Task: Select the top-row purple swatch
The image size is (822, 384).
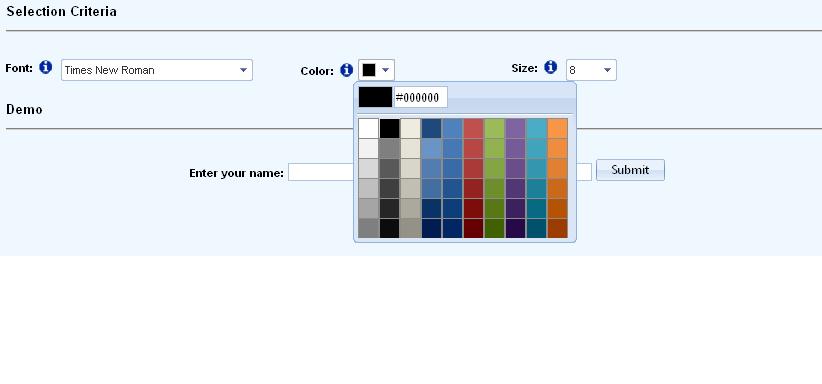Action: [x=515, y=129]
